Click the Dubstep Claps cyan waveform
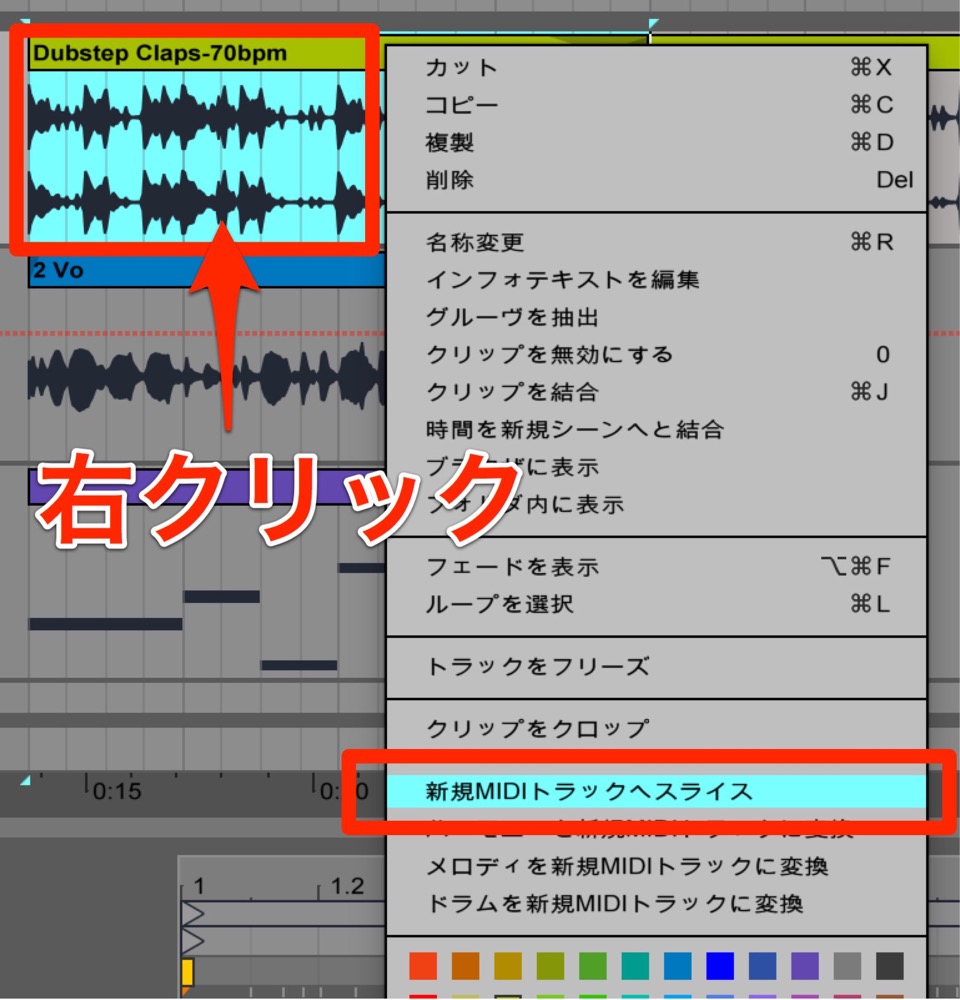 pyautogui.click(x=197, y=156)
